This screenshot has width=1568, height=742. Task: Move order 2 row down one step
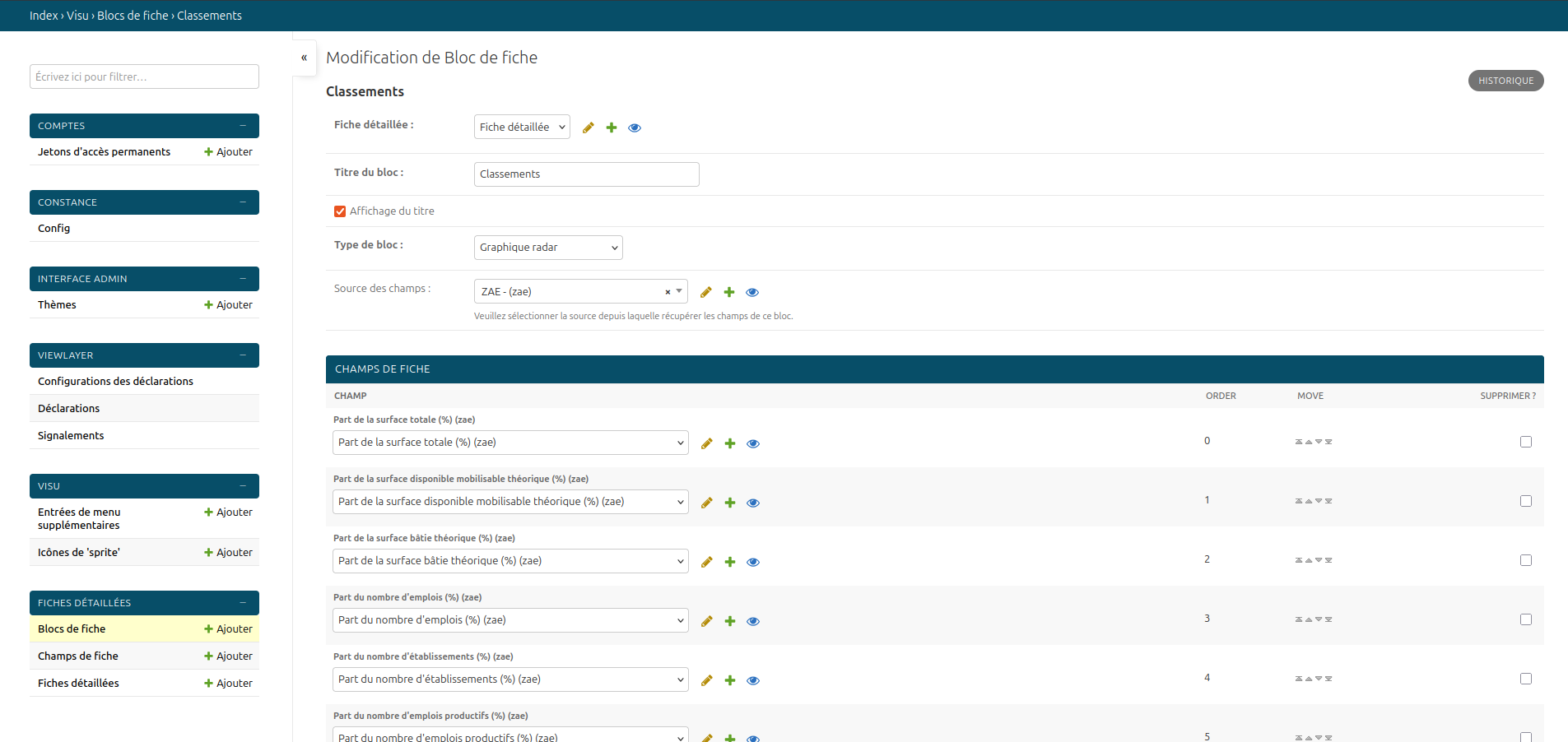[1319, 560]
